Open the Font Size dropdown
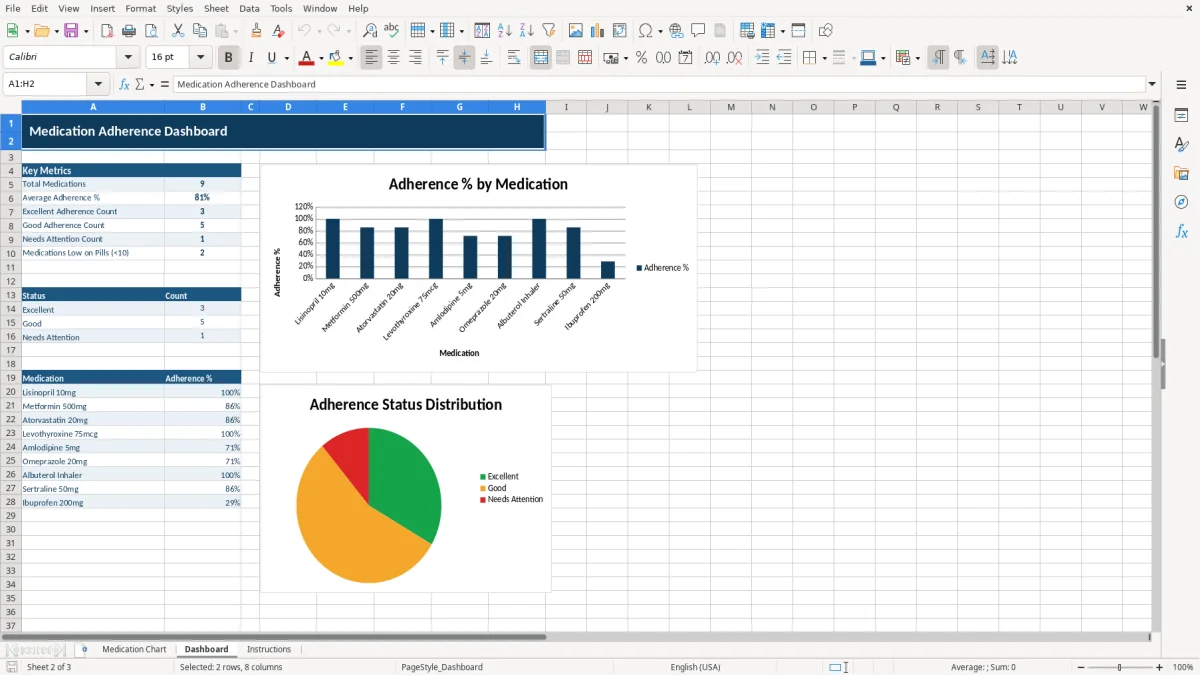The height and width of the screenshot is (675, 1200). 200,58
